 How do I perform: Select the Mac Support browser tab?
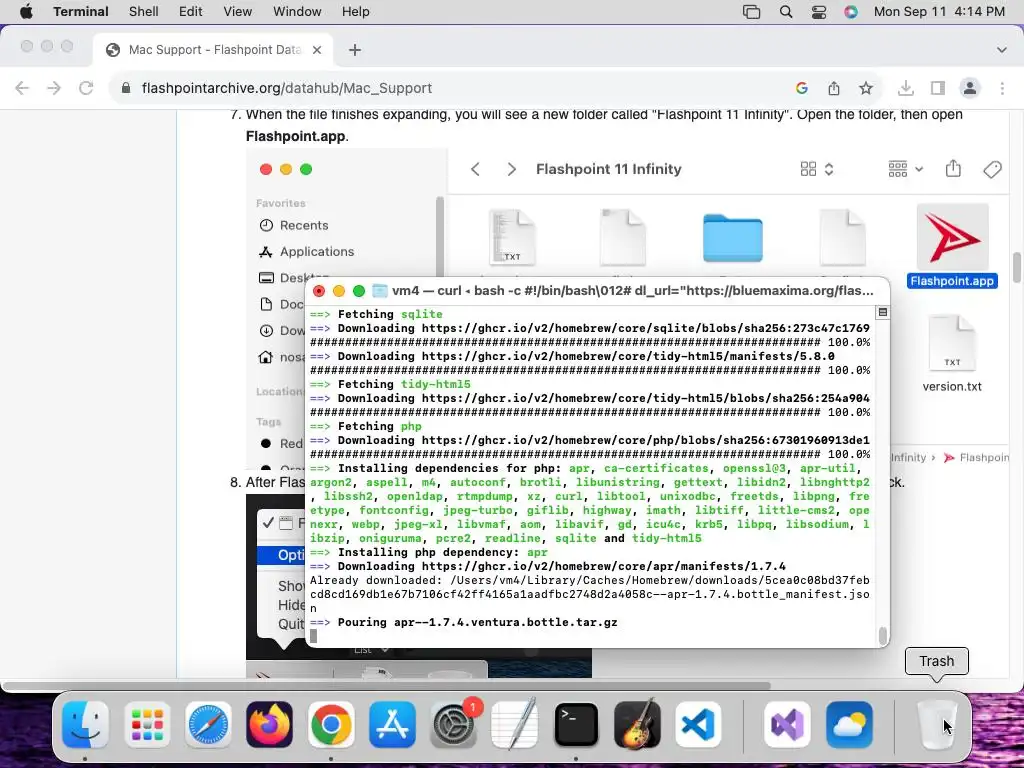coord(213,50)
